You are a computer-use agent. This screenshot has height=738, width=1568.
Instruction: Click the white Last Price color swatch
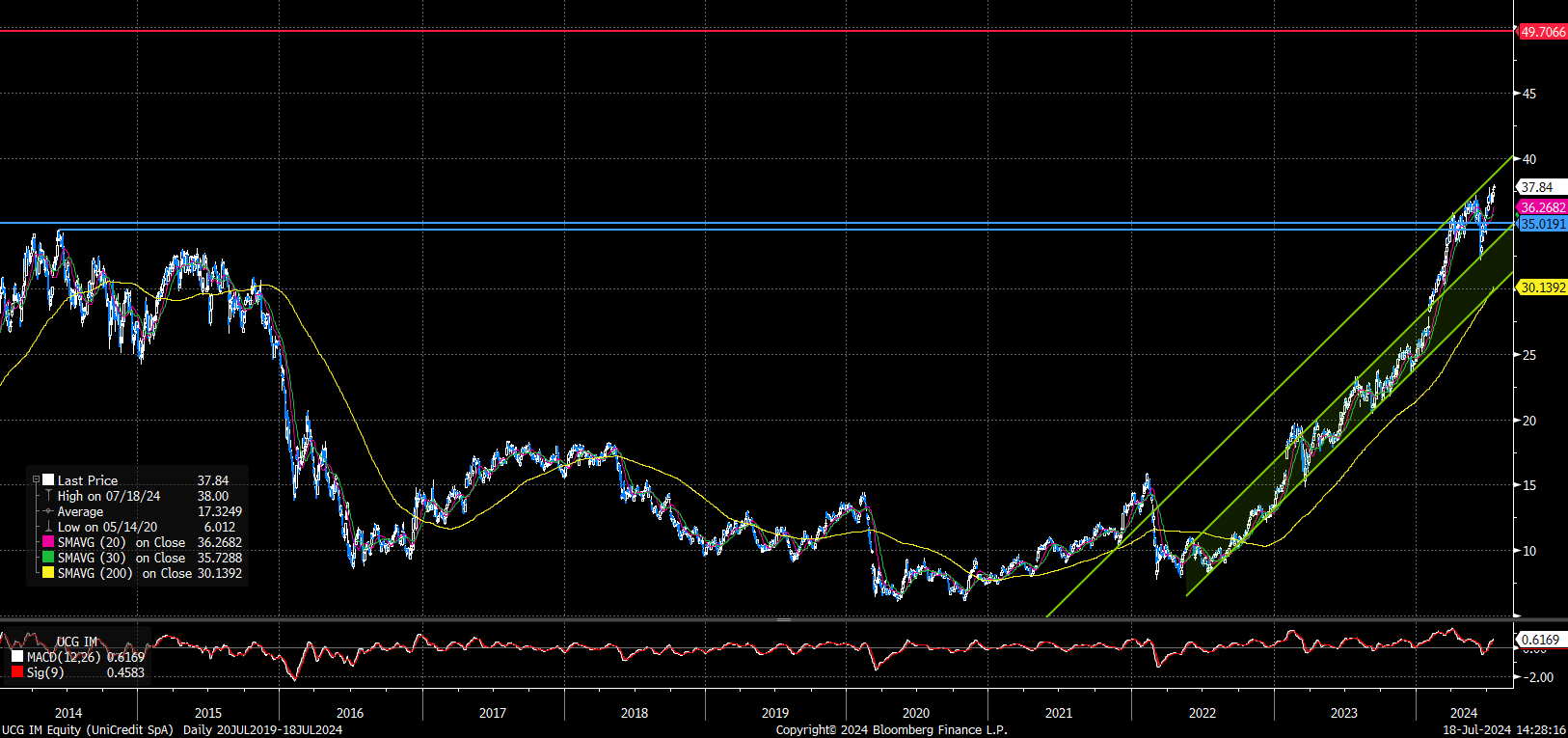(48, 480)
